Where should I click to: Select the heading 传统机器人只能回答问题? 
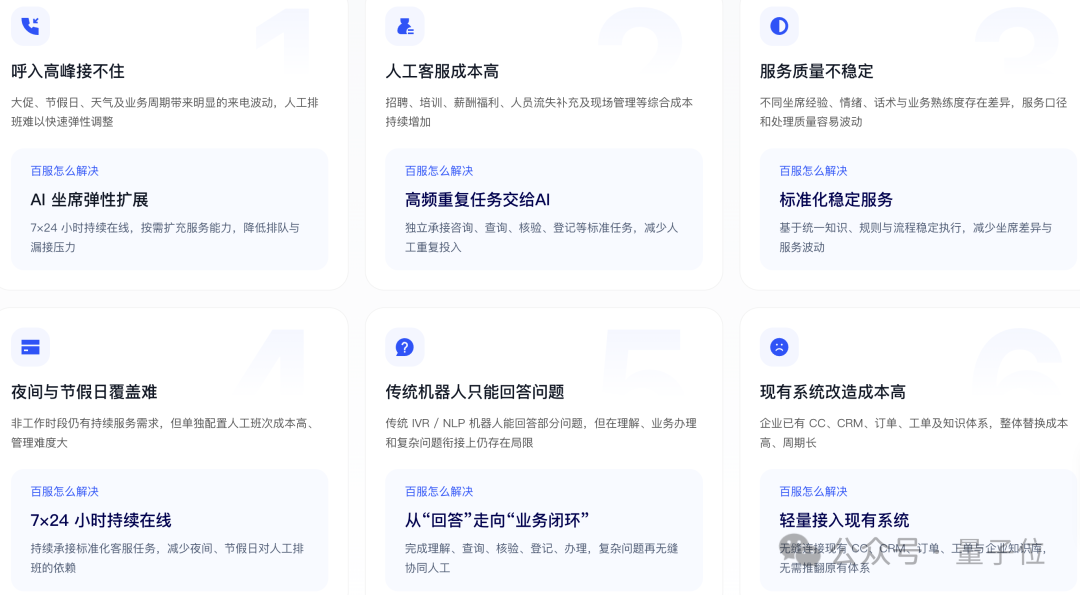pos(475,393)
